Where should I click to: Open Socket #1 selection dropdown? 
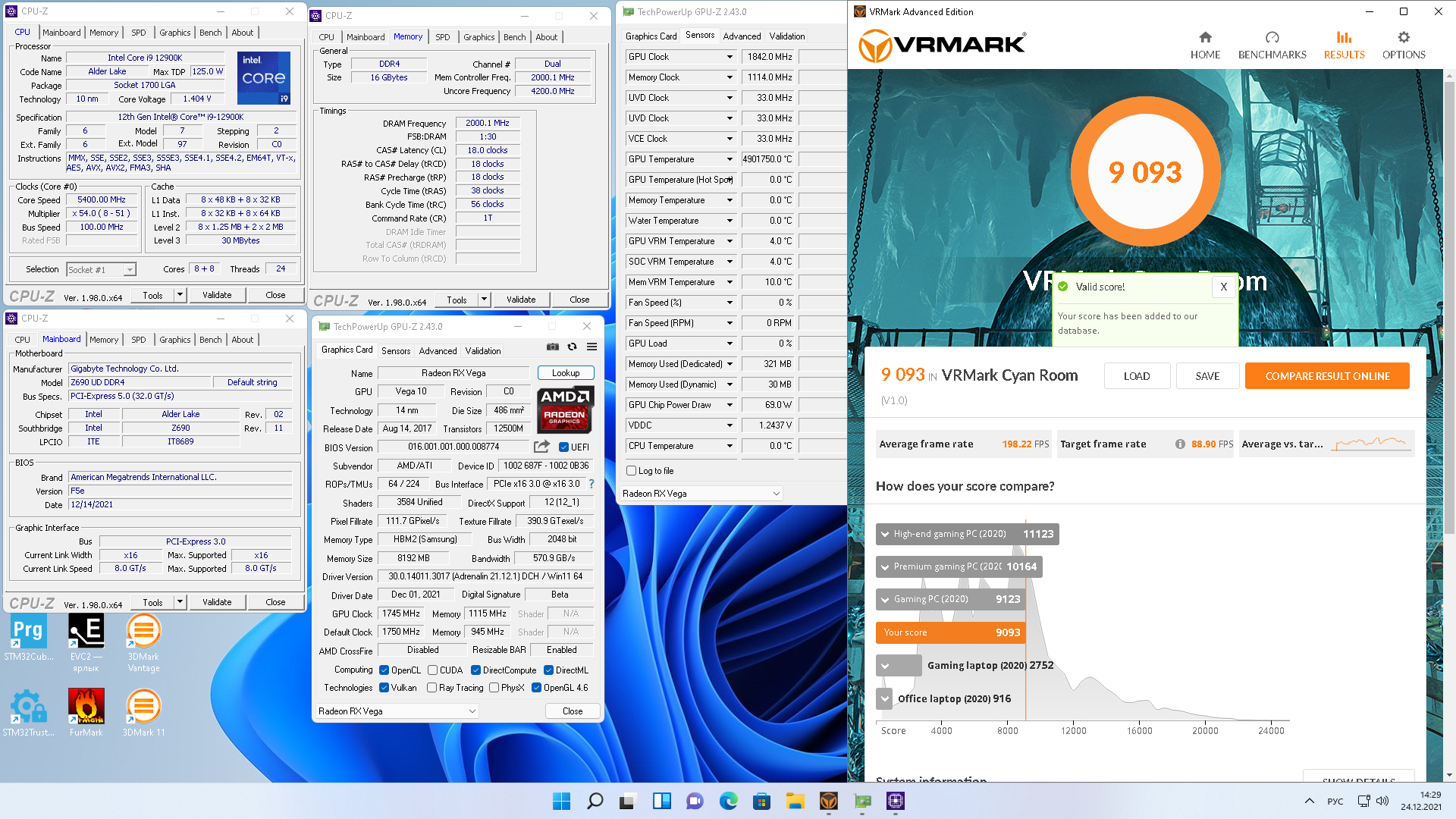(101, 269)
